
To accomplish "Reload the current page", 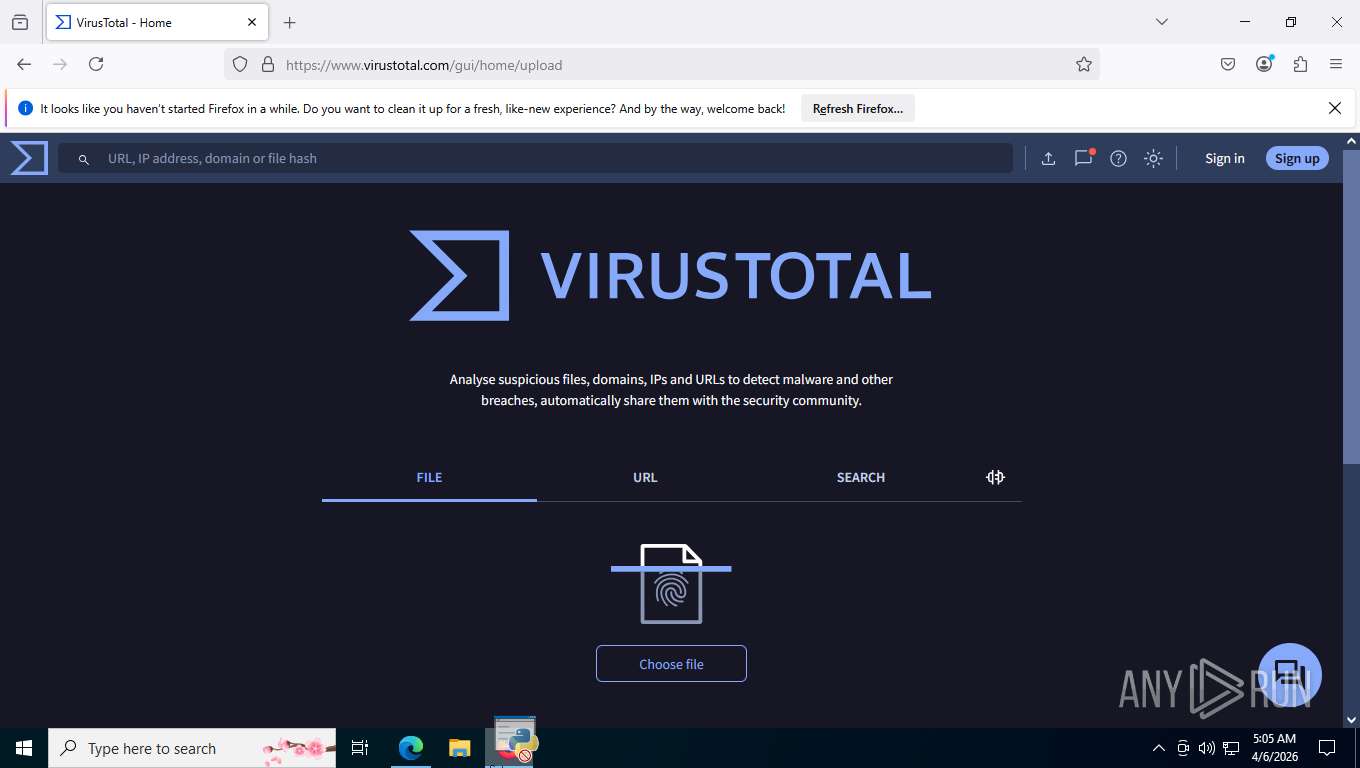I will pos(96,64).
